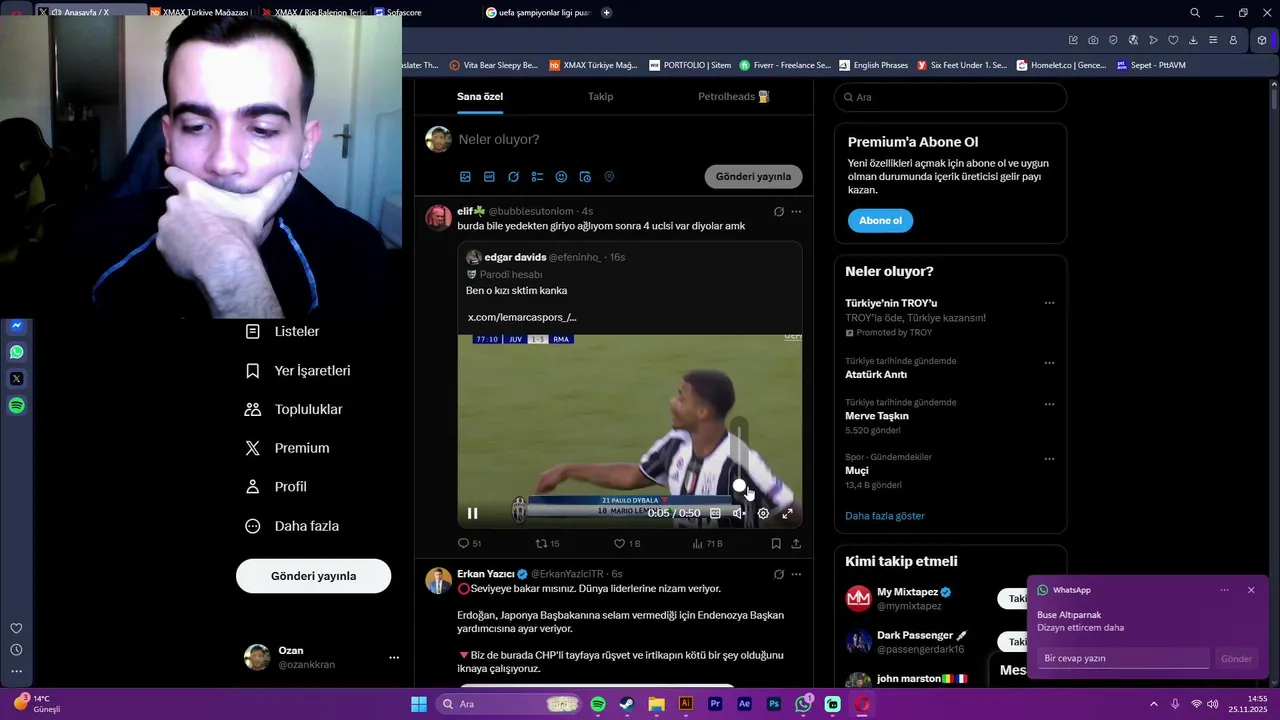Enter video fullscreen mode

pos(787,513)
